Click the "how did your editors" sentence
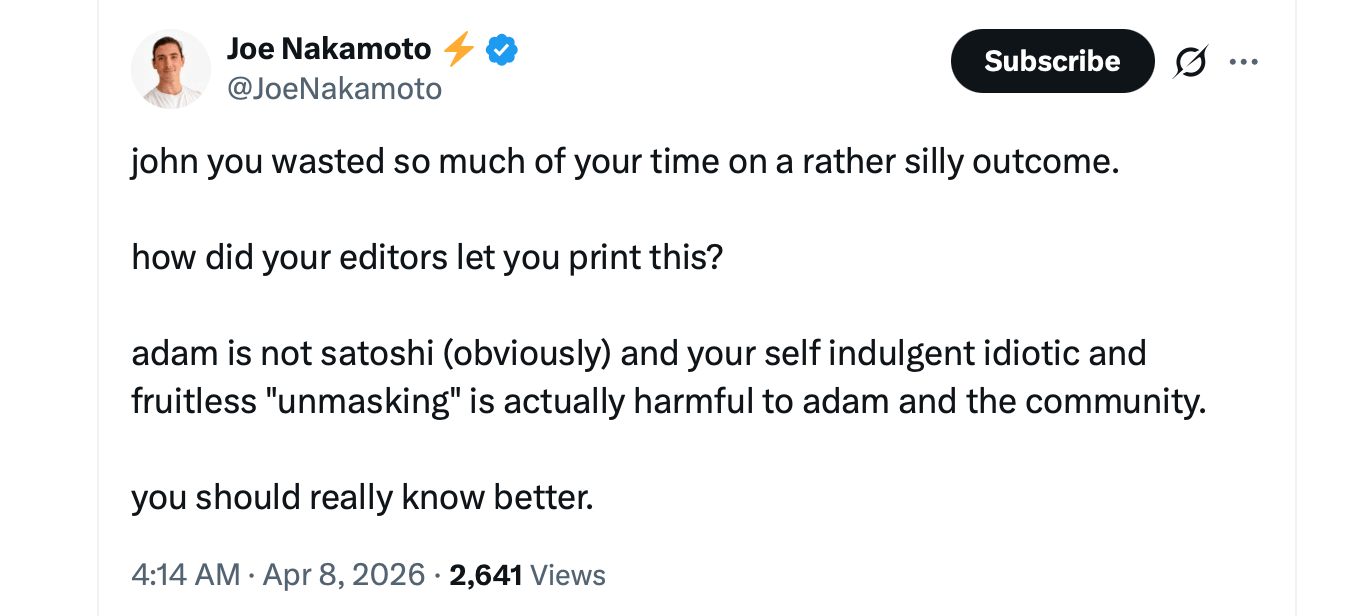 426,259
